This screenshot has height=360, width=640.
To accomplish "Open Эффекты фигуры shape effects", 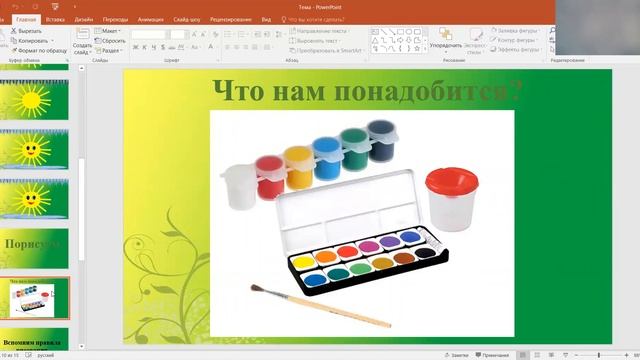I will [516, 49].
